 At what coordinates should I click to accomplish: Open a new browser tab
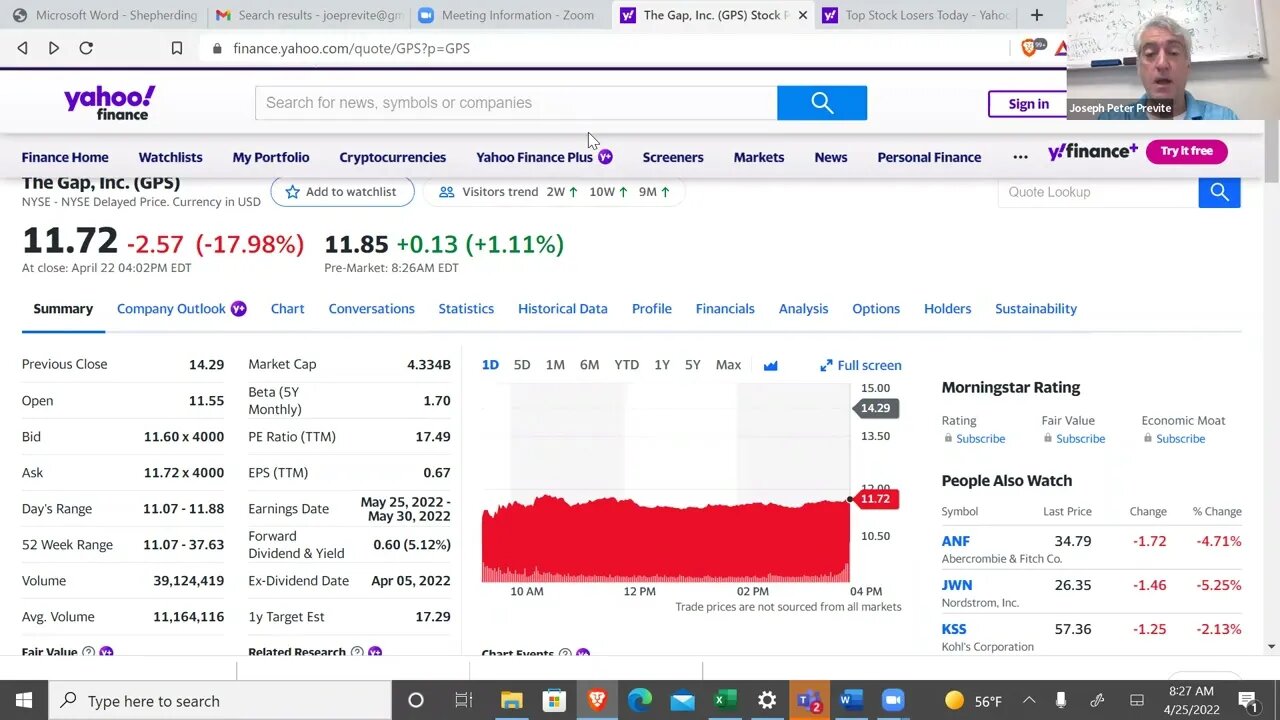click(1036, 15)
